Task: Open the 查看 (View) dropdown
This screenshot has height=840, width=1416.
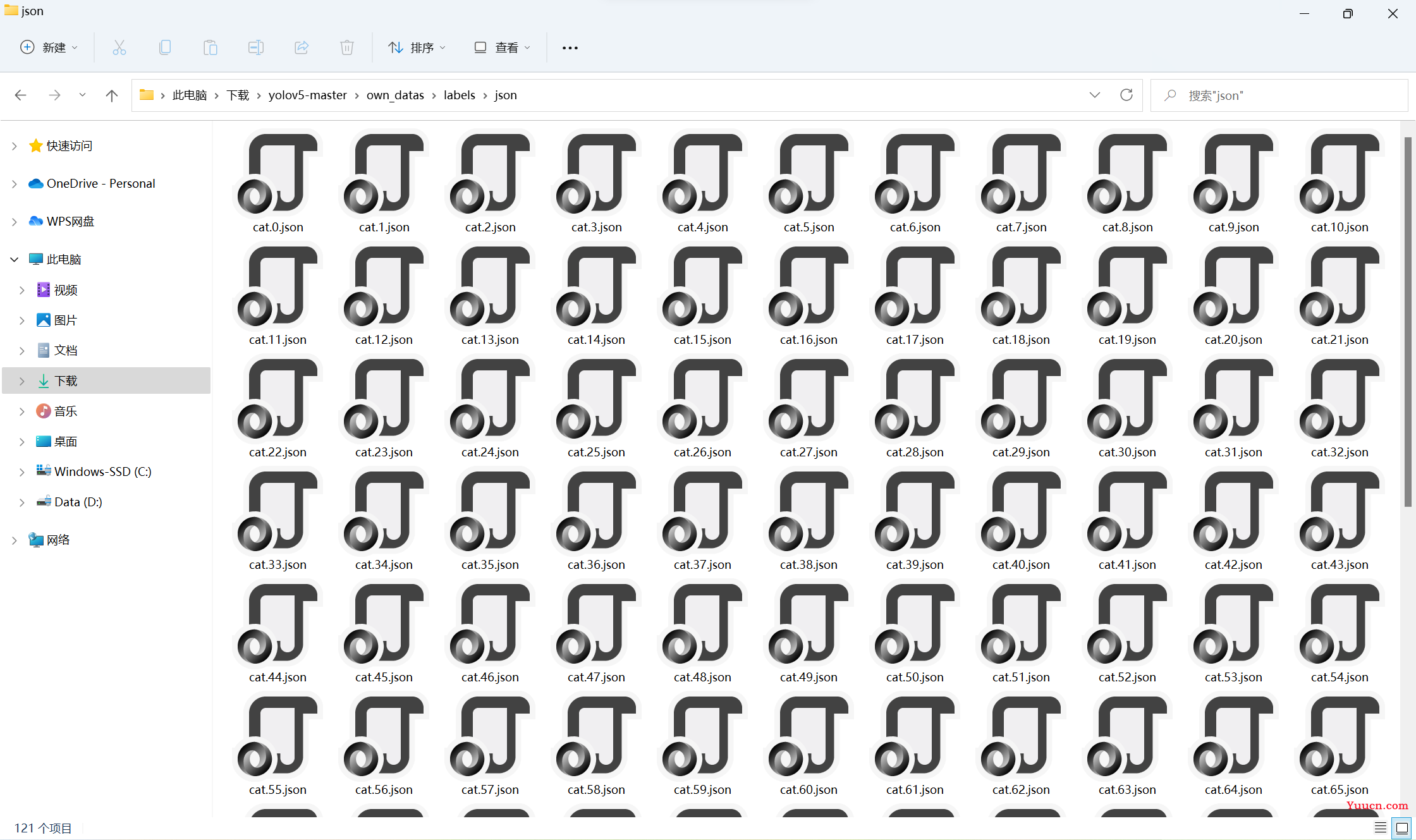Action: coord(503,47)
